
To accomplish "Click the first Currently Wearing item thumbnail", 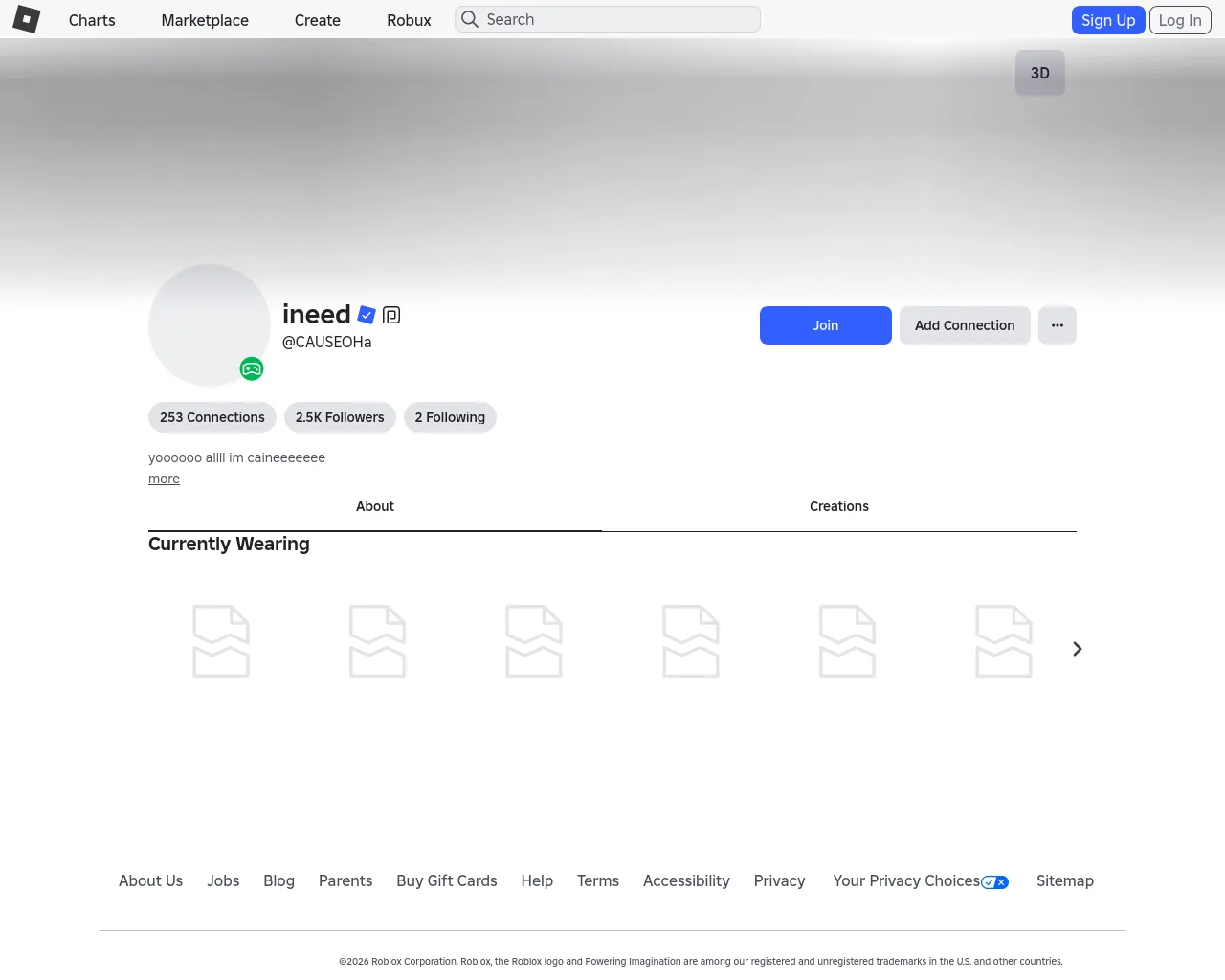I will 221,641.
